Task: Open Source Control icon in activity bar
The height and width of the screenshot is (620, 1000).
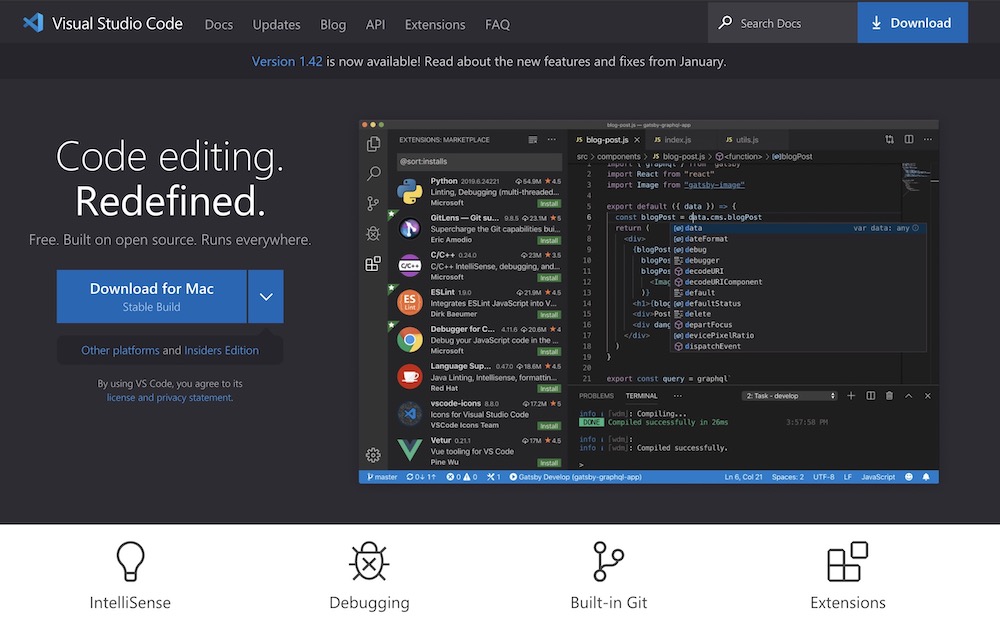Action: coord(373,203)
